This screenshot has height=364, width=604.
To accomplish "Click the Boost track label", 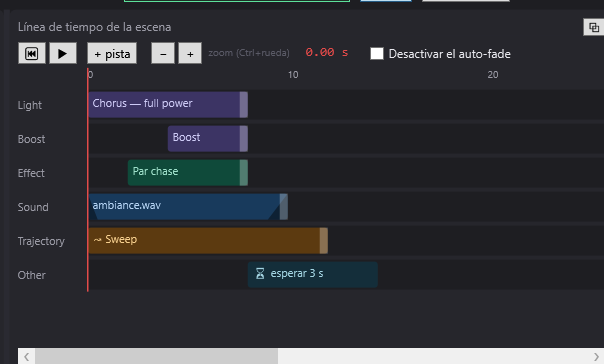I will (31, 139).
